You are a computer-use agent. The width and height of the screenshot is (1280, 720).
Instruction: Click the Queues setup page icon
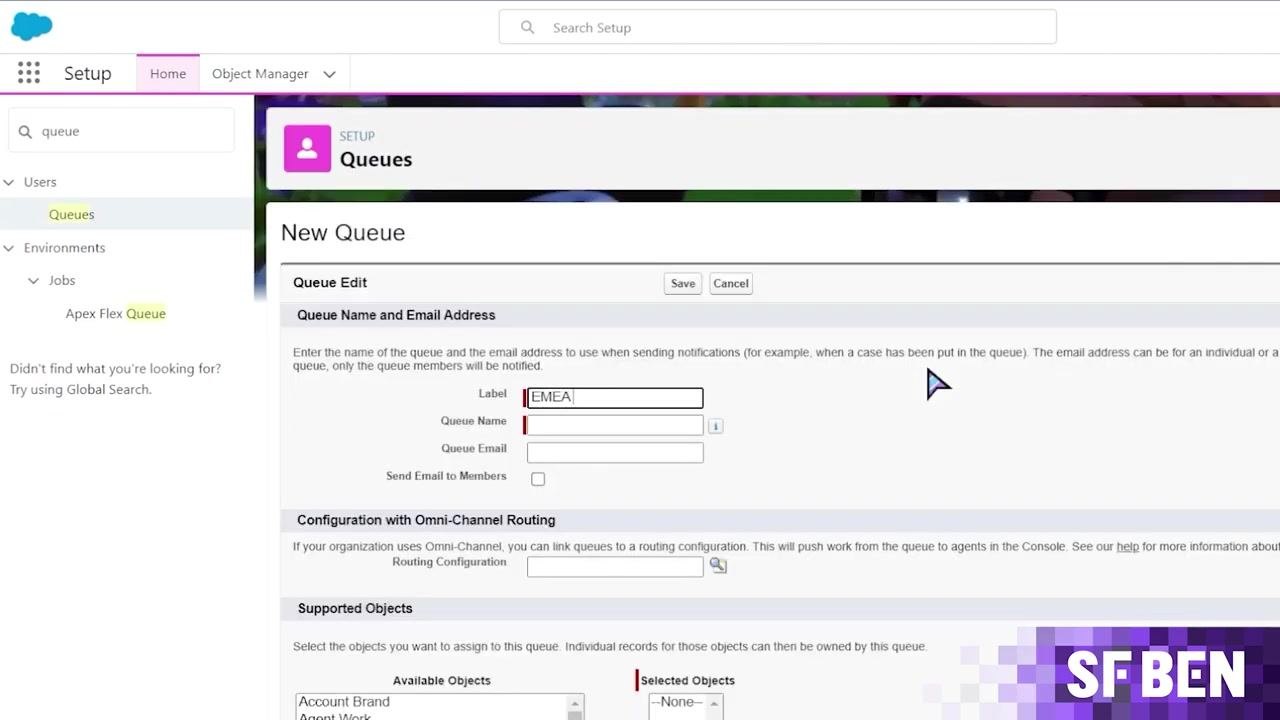[307, 149]
